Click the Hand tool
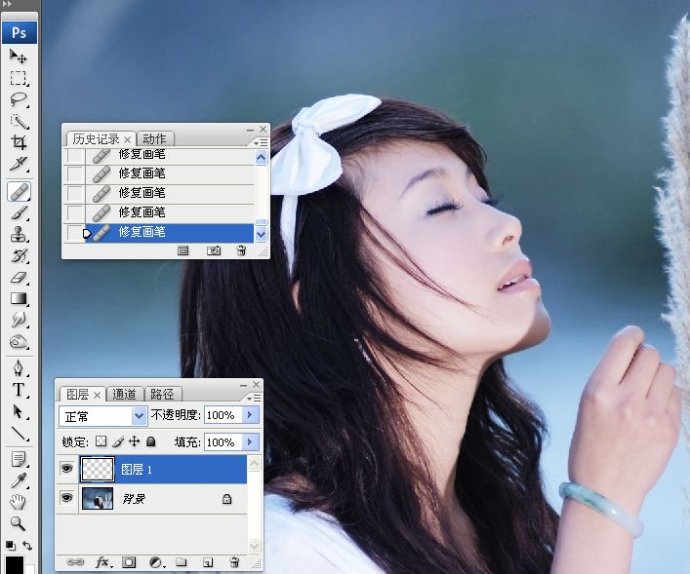This screenshot has height=574, width=690. 19,502
